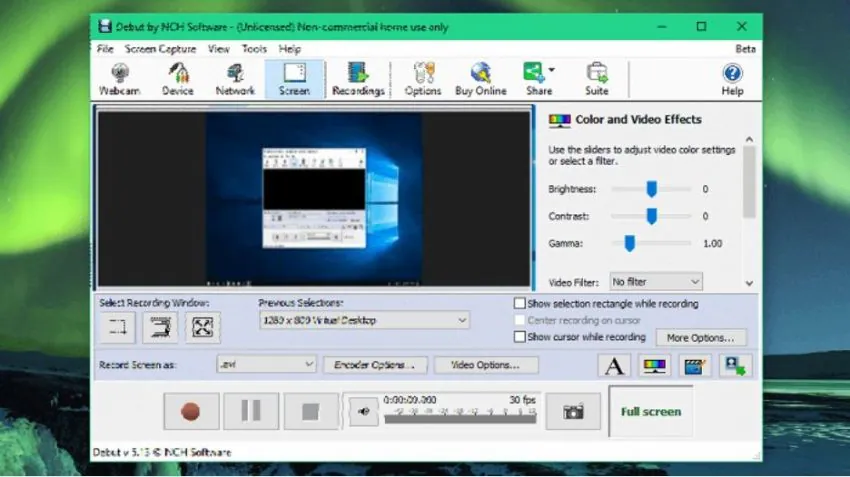Start recording with the red Record button
Image resolution: width=850 pixels, height=477 pixels.
point(191,411)
